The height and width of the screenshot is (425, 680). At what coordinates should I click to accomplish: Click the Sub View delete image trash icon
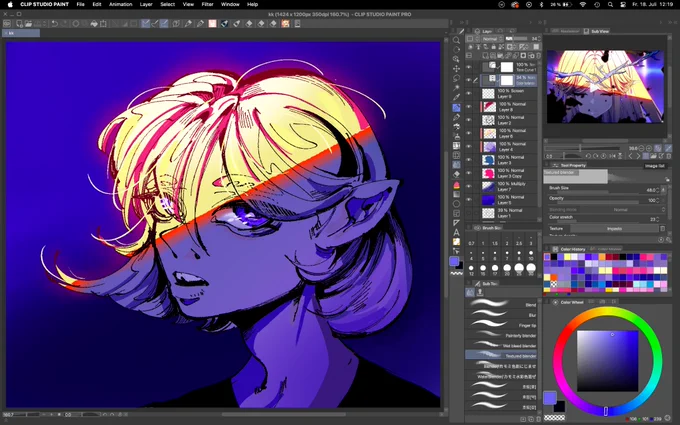click(x=668, y=156)
